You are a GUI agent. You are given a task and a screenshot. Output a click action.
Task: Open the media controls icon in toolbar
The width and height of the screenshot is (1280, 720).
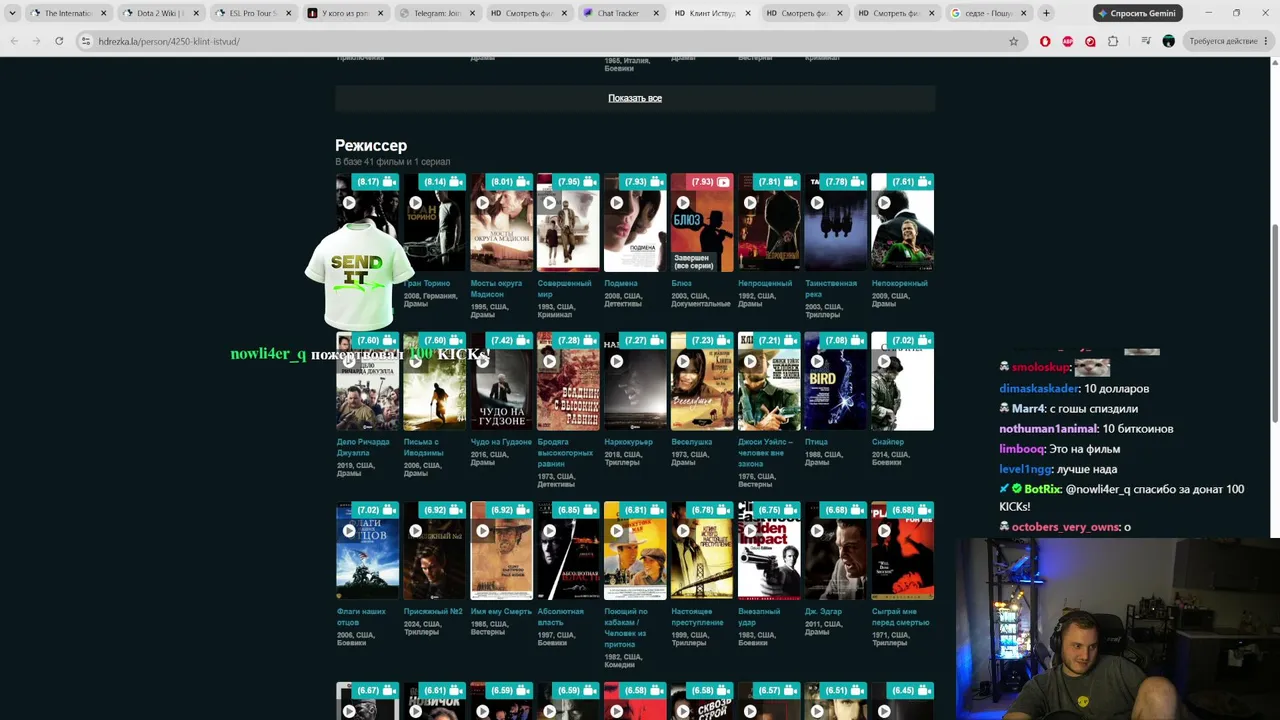pyautogui.click(x=1145, y=41)
